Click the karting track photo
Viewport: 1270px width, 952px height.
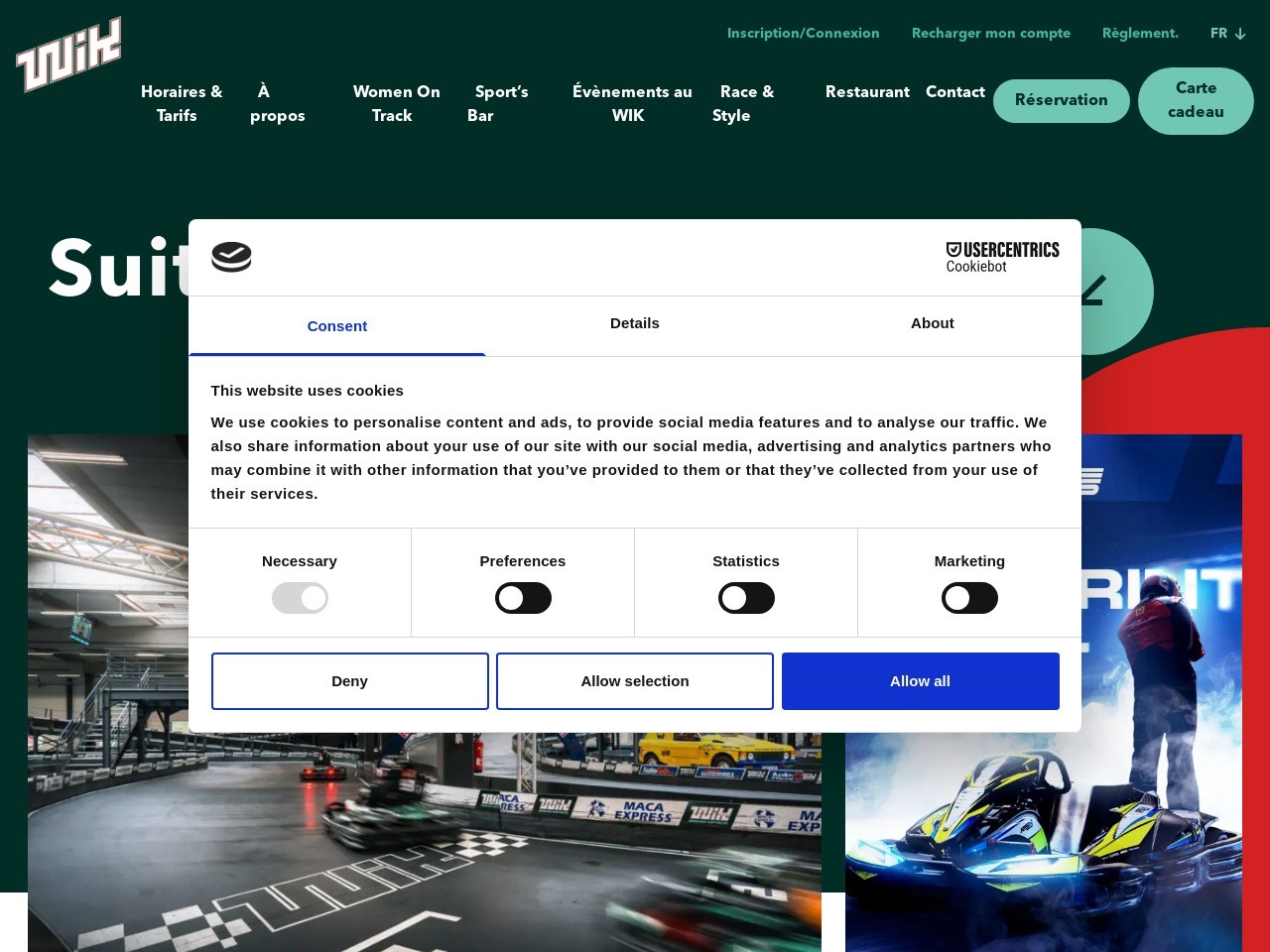pyautogui.click(x=425, y=842)
